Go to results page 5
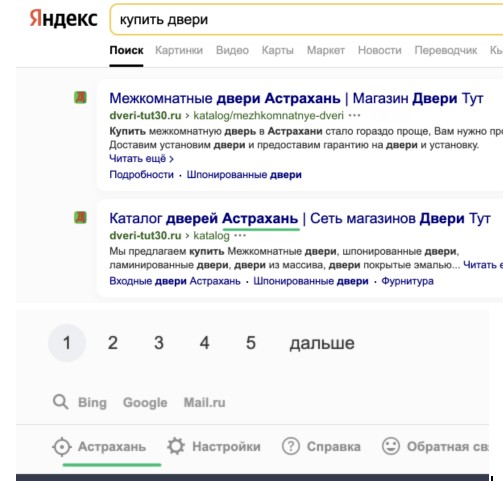This screenshot has height=481, width=503. [x=251, y=343]
